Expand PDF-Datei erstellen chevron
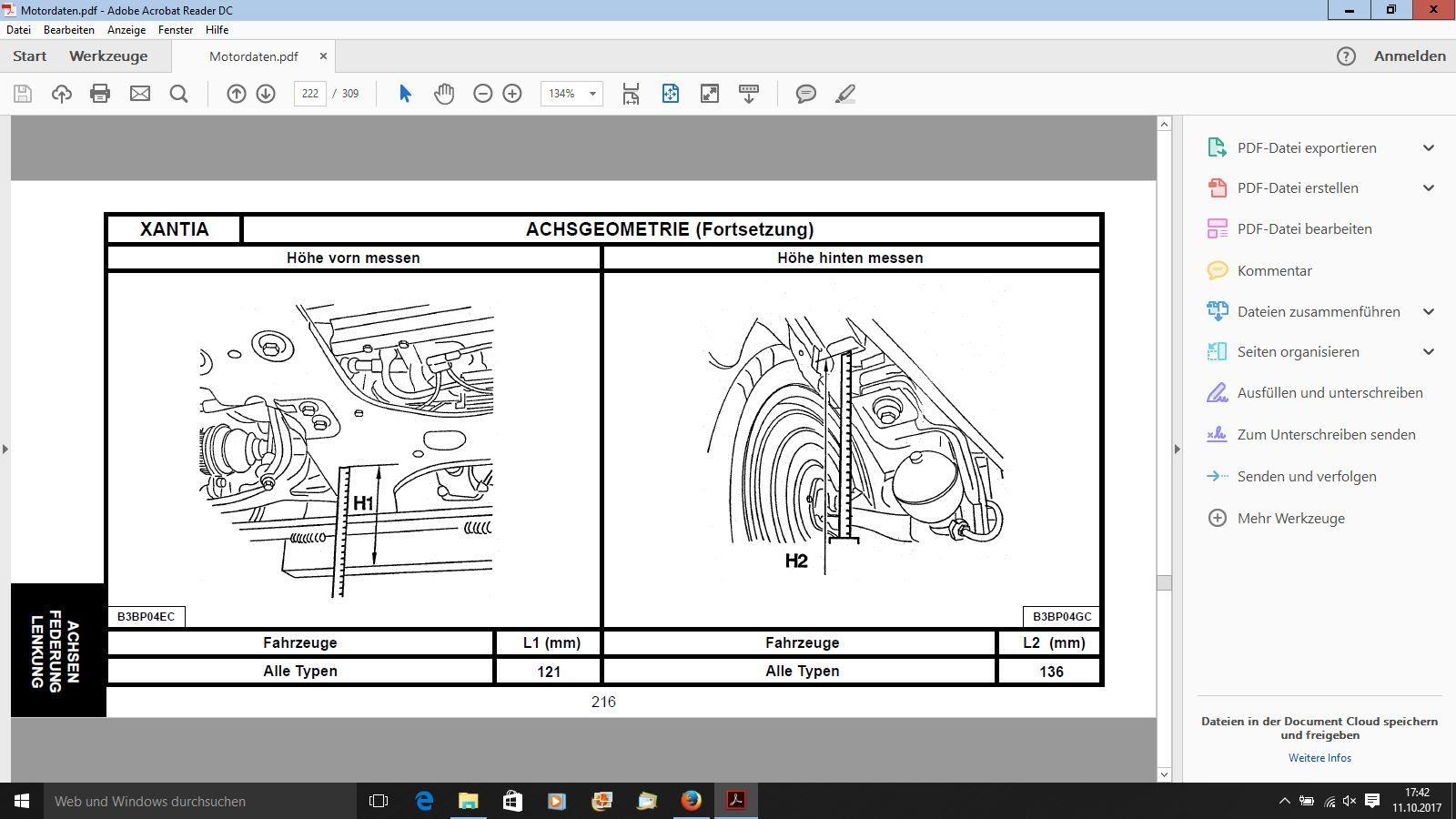Image resolution: width=1456 pixels, height=819 pixels. tap(1429, 188)
